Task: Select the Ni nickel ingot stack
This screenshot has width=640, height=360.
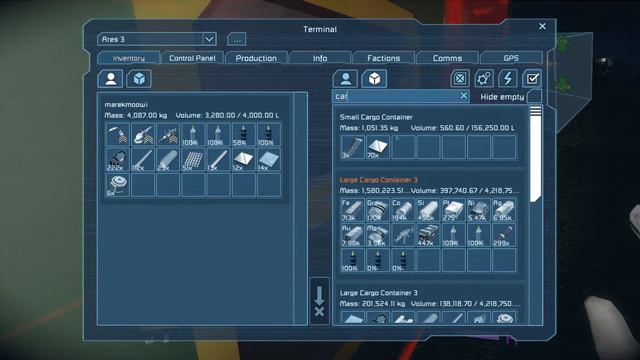Action: click(x=479, y=210)
